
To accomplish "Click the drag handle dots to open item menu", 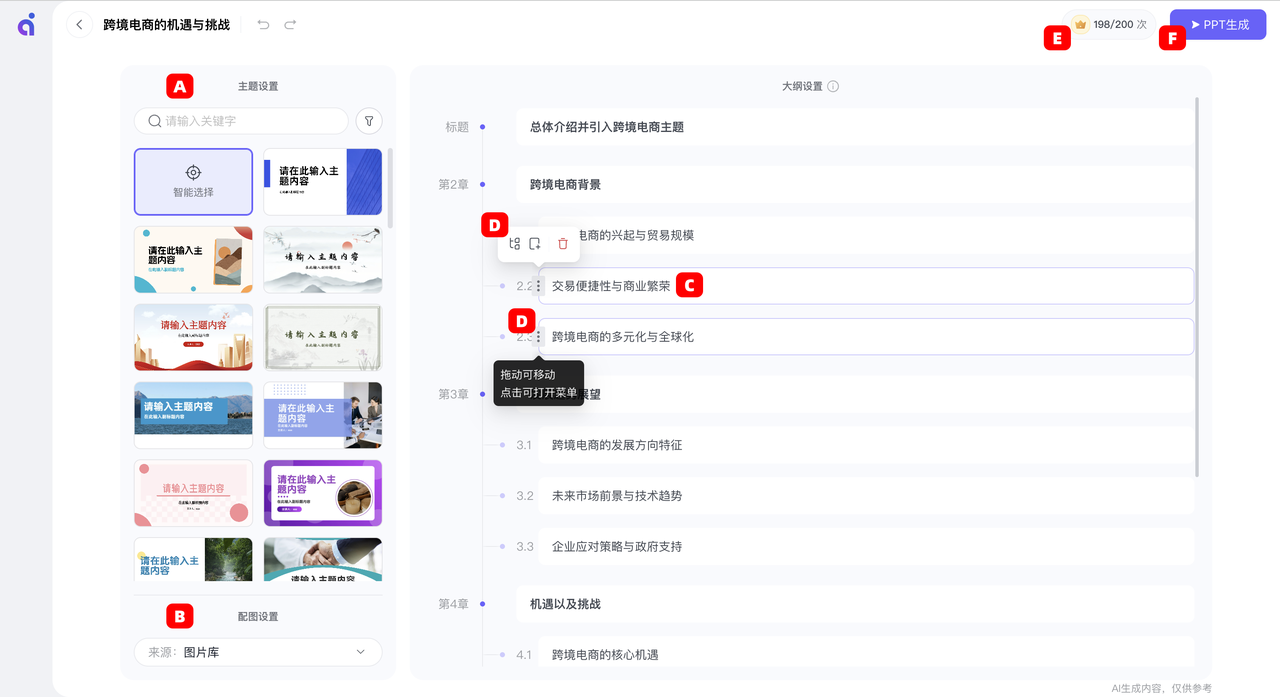I will [538, 336].
